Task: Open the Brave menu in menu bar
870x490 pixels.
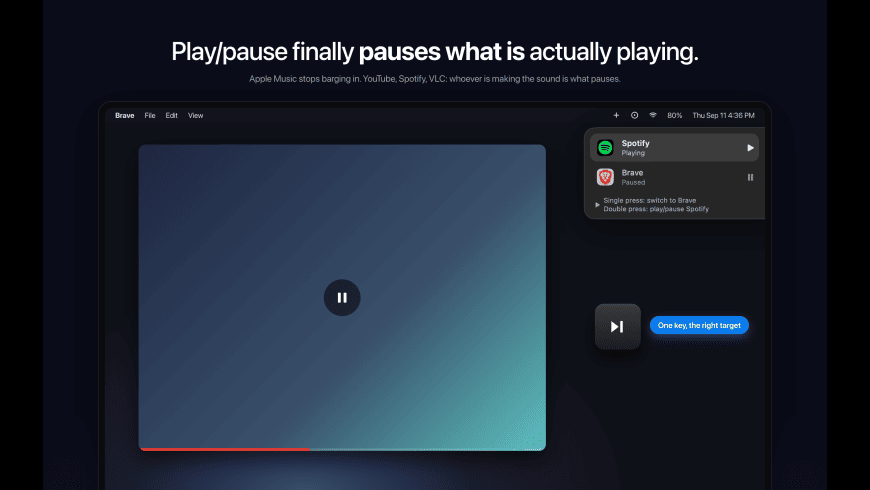Action: [x=125, y=115]
